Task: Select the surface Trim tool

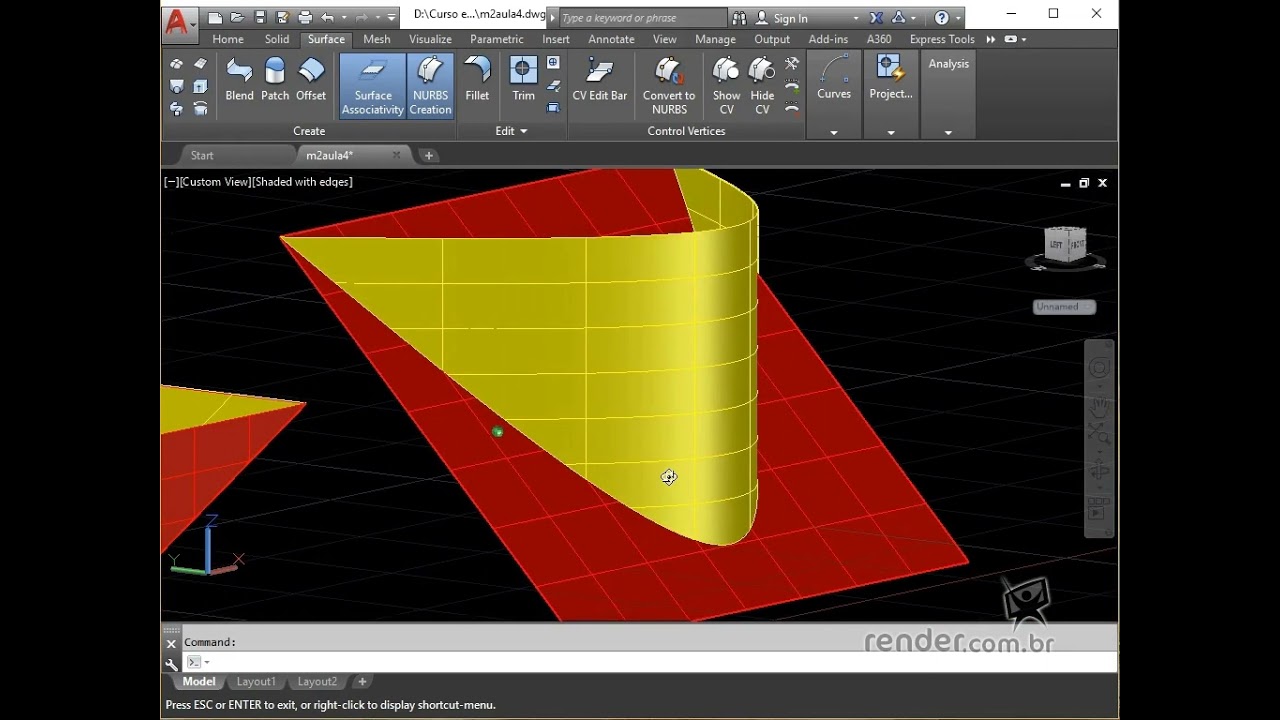Action: pos(523,79)
